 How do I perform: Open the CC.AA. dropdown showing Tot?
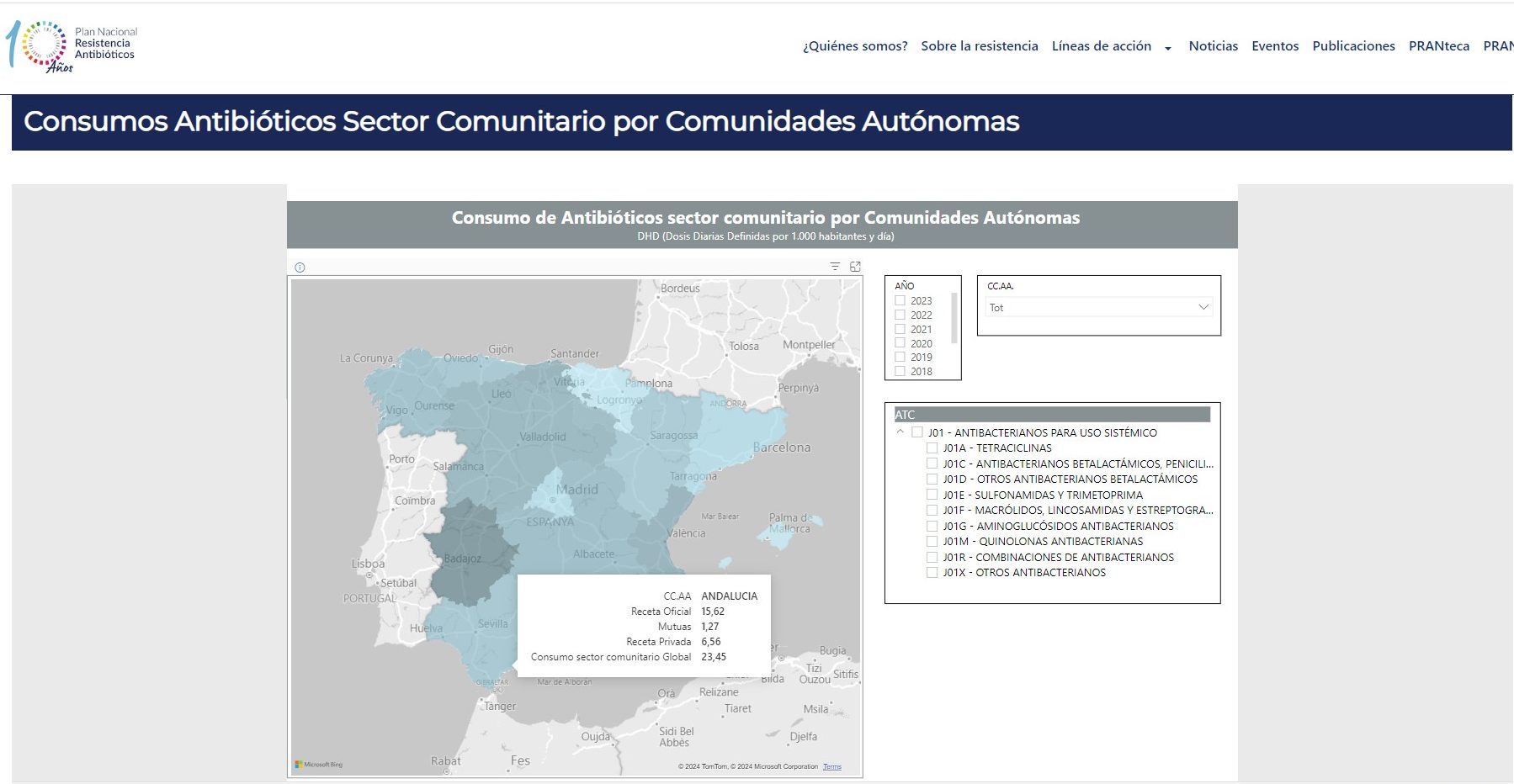pyautogui.click(x=1098, y=308)
